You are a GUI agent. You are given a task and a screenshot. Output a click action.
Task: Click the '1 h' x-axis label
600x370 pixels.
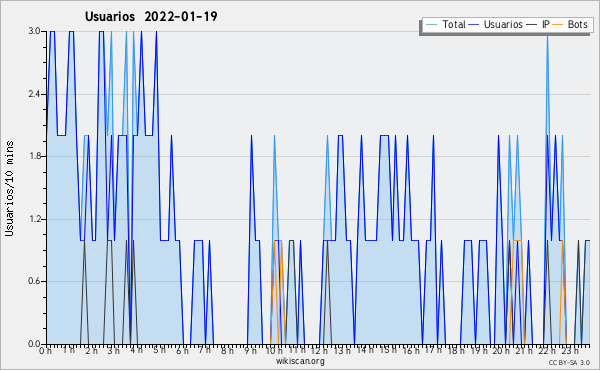[x=69, y=350]
